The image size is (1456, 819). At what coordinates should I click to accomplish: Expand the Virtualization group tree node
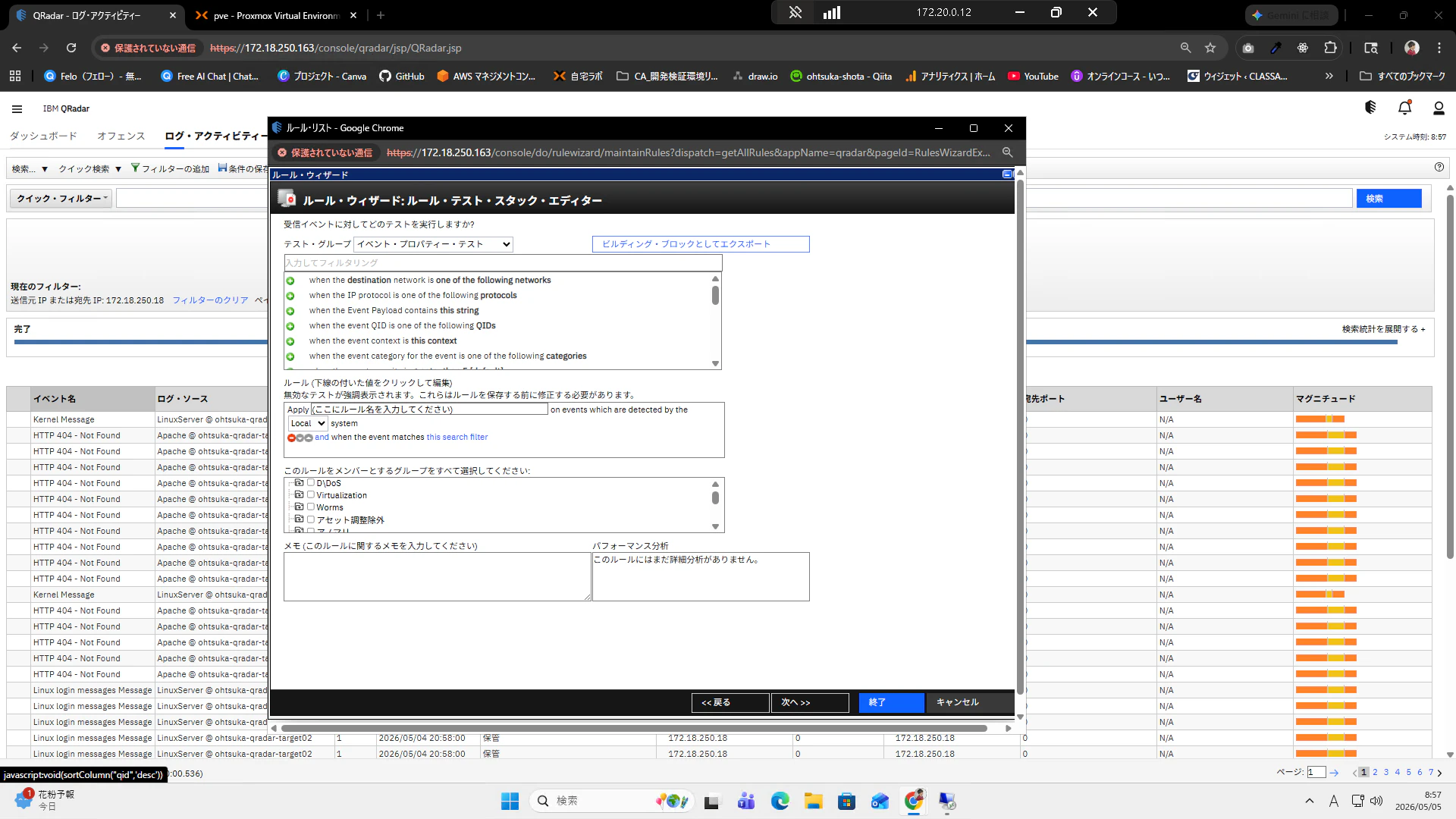(x=299, y=494)
